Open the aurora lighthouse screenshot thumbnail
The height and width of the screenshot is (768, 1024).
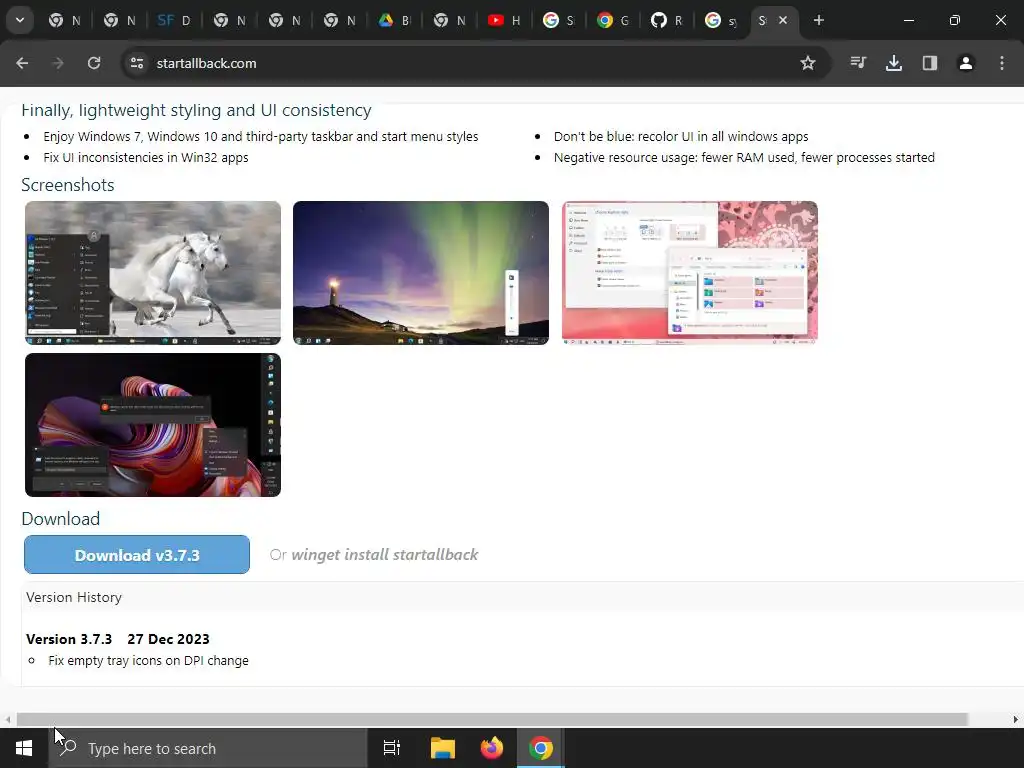[x=421, y=273]
